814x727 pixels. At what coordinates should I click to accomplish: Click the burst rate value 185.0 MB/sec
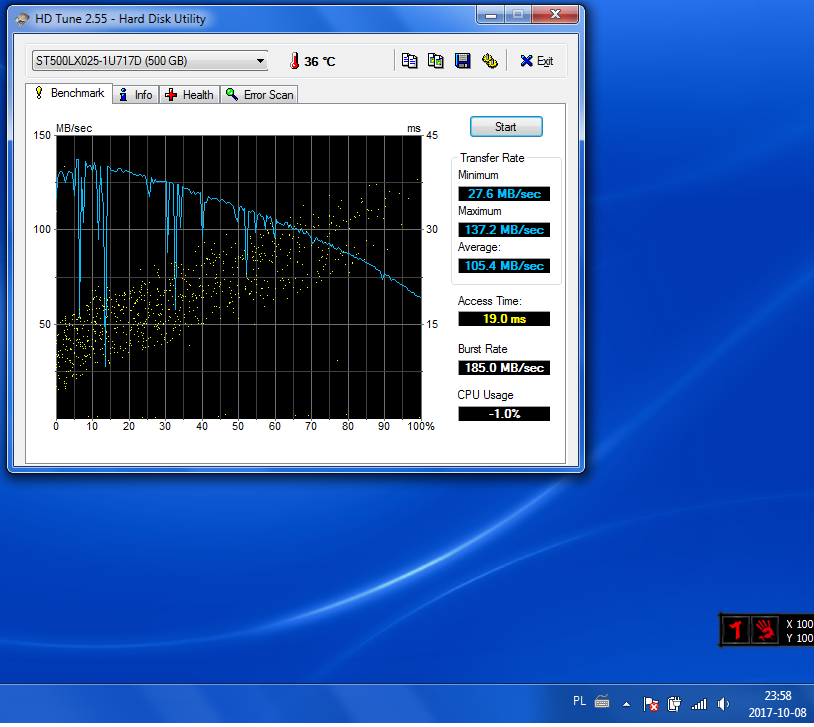point(504,368)
